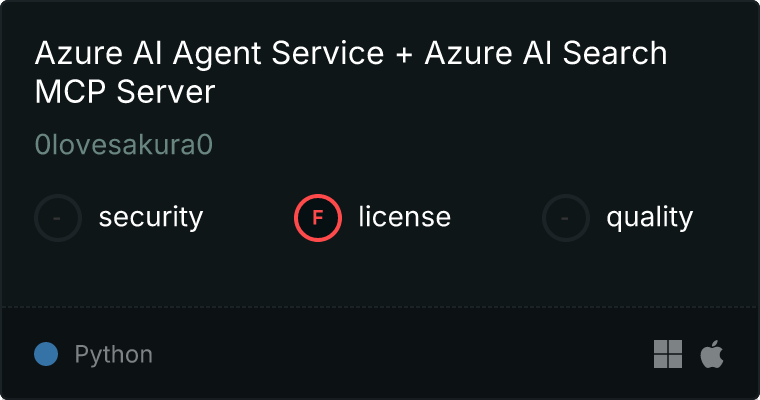The width and height of the screenshot is (760, 400).
Task: Click the security grade circle badge
Action: (x=58, y=217)
